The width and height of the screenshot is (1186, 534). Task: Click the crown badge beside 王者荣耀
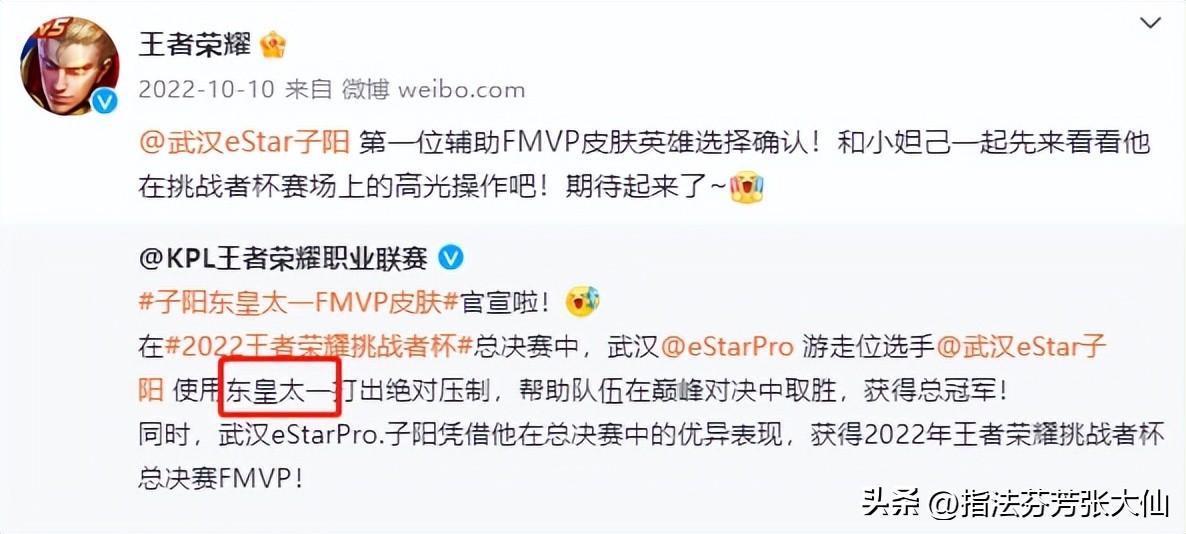coord(272,46)
